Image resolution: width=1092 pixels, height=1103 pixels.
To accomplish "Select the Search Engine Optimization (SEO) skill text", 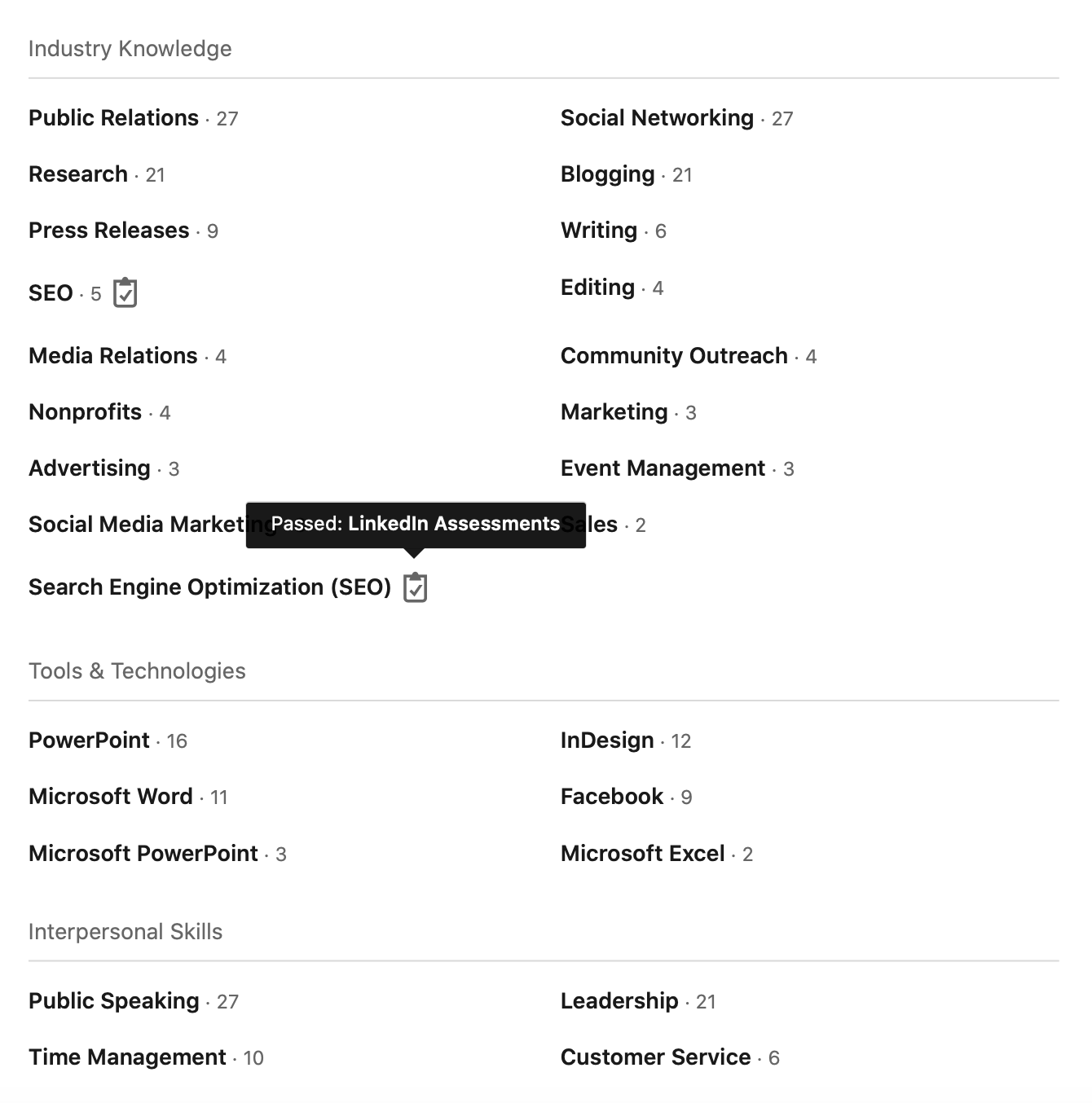I will point(210,587).
